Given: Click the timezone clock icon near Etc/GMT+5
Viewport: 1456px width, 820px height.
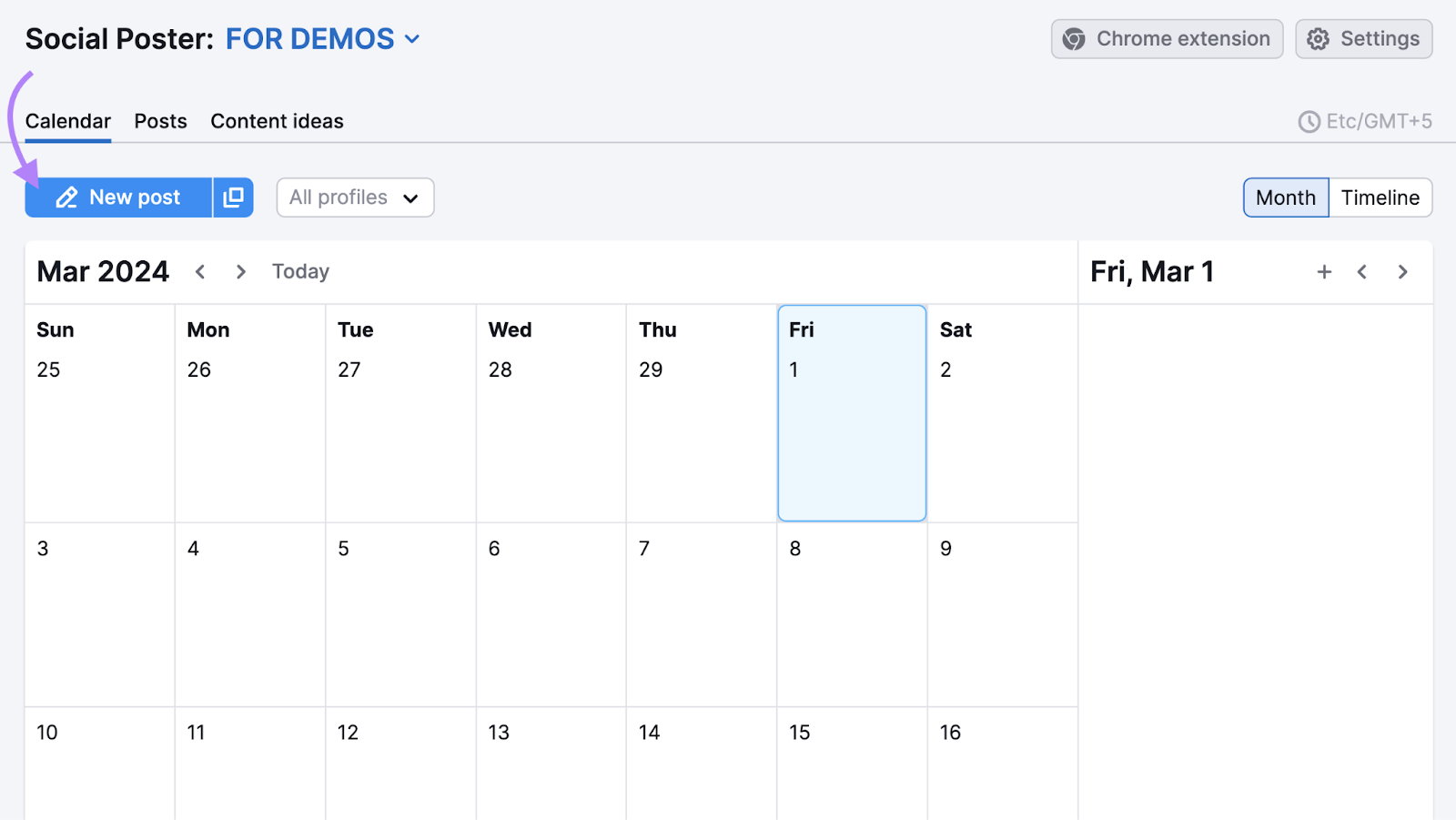Looking at the screenshot, I should coord(1309,120).
